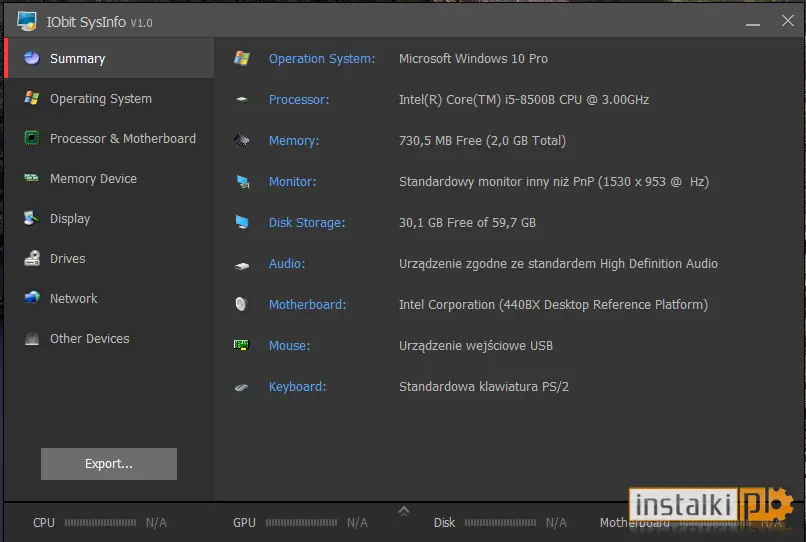The image size is (806, 542).
Task: Click the Display sidebar monitor icon
Action: click(32, 218)
